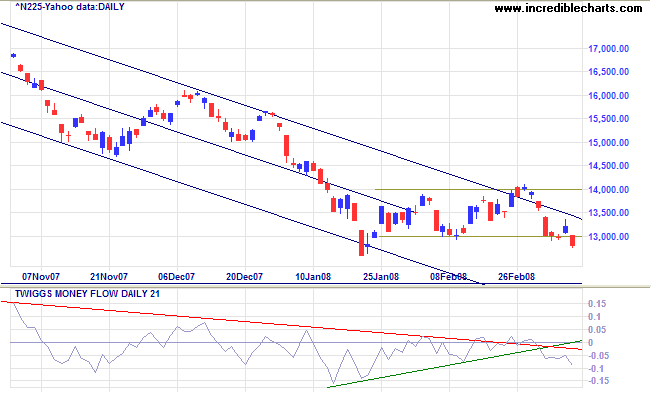651x395 pixels.
Task: Click the -0.15 money flow axis value
Action: point(599,380)
